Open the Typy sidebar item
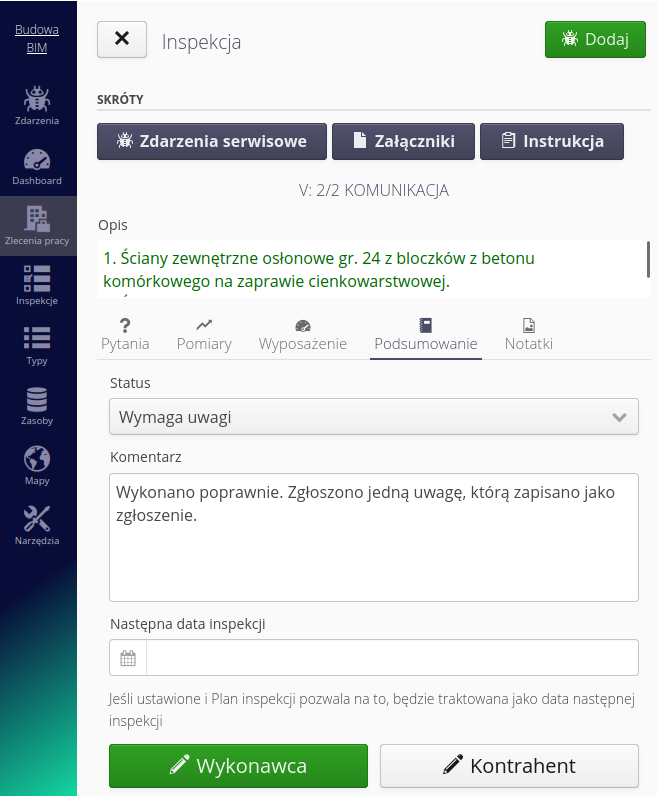Viewport: 657px width, 796px height. pyautogui.click(x=37, y=346)
